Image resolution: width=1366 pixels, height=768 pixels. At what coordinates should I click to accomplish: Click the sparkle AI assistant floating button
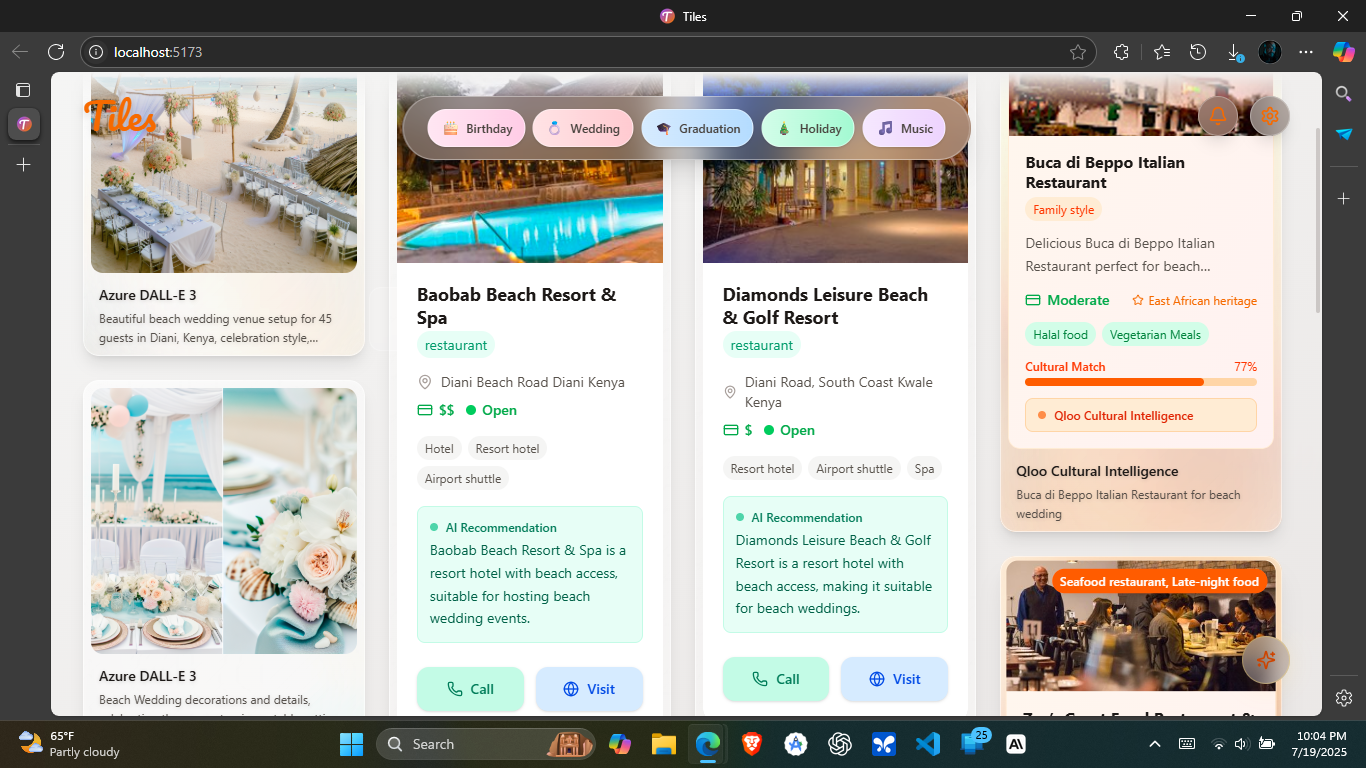tap(1266, 660)
